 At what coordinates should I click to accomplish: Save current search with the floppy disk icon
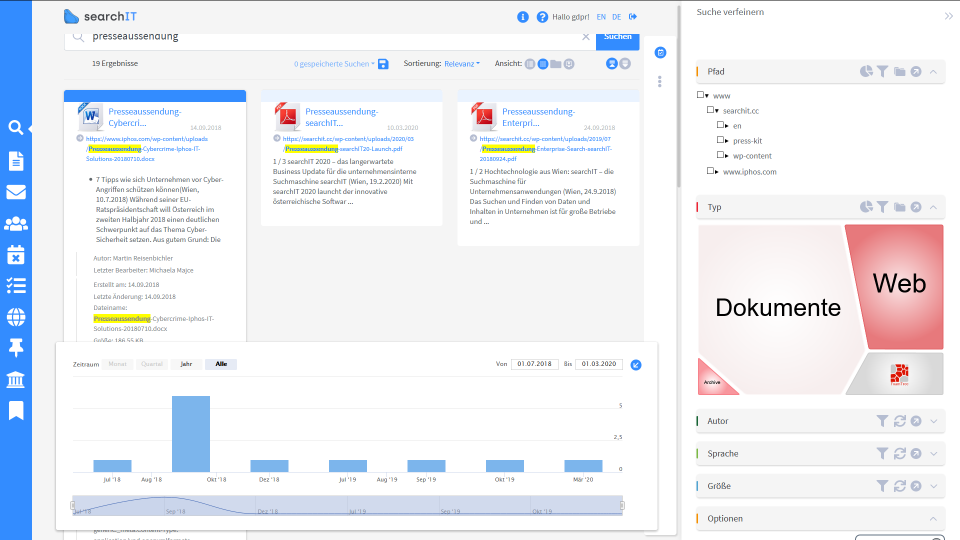tap(383, 64)
